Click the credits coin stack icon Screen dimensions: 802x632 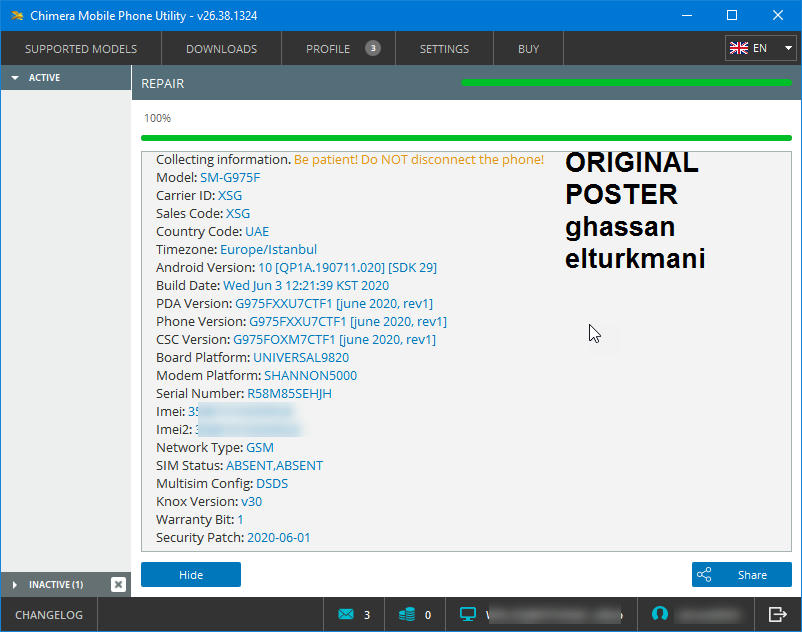[405, 615]
